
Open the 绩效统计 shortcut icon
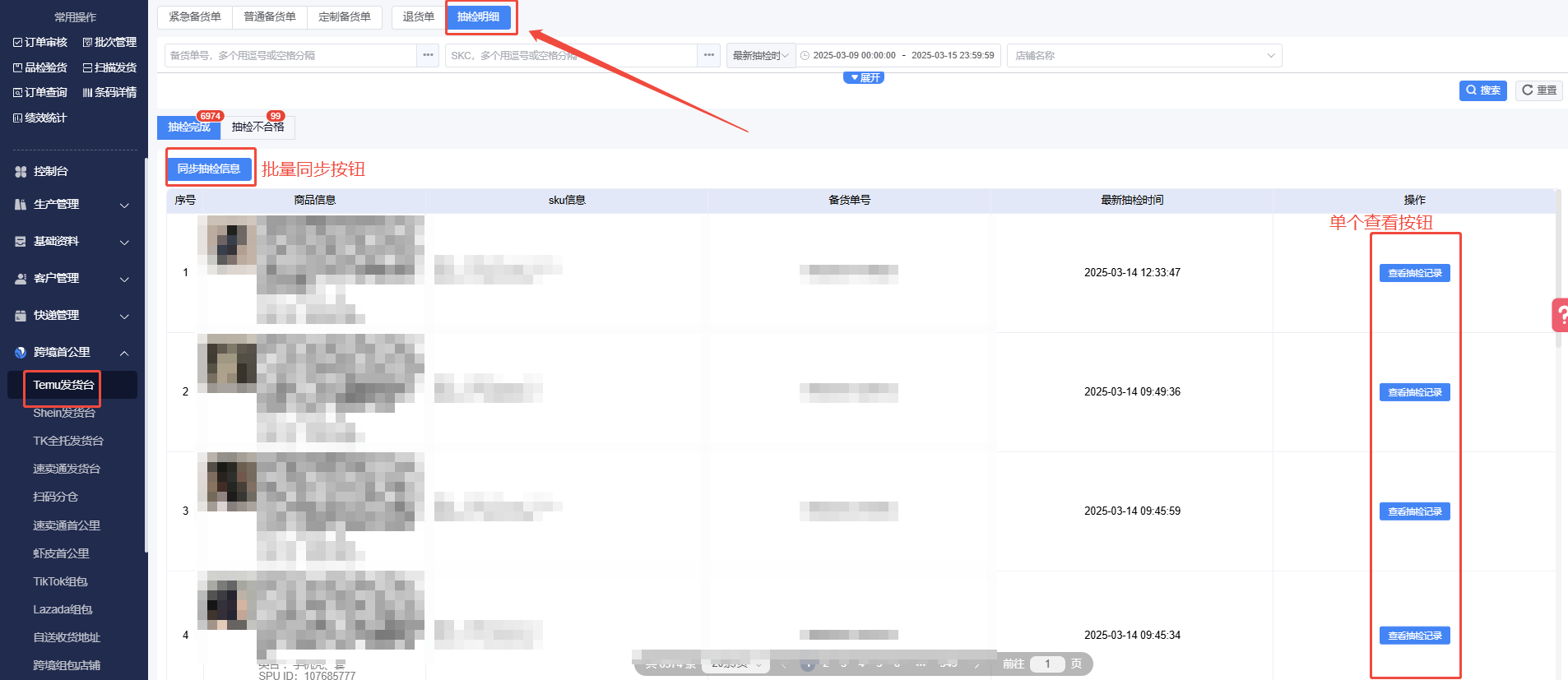tap(18, 118)
